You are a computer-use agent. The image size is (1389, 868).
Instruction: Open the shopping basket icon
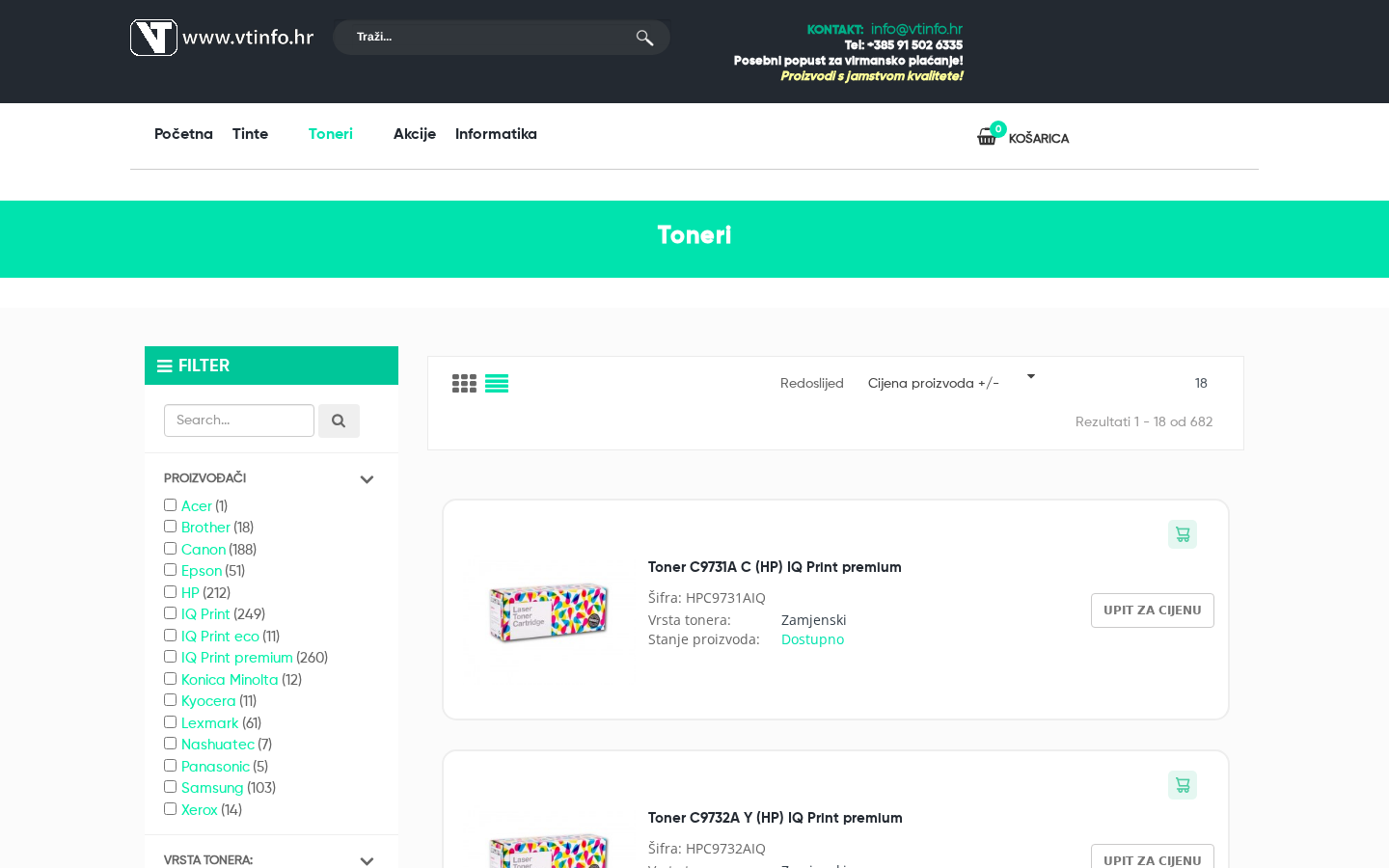[987, 137]
